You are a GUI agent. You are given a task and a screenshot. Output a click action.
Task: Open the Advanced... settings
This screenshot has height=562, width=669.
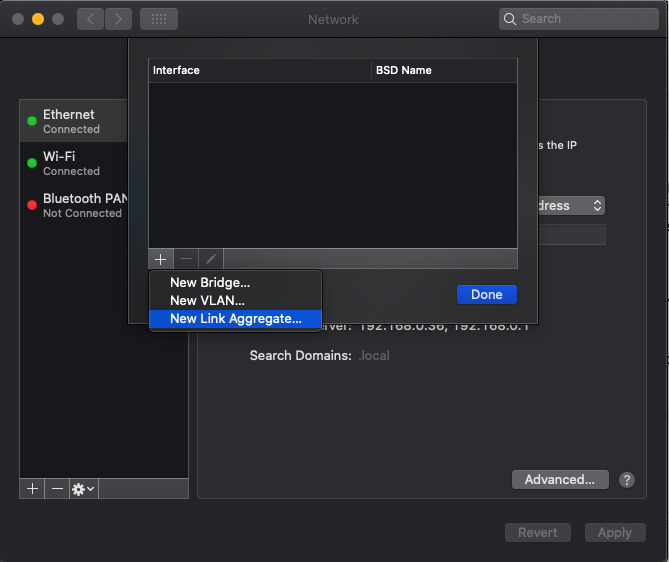click(560, 480)
